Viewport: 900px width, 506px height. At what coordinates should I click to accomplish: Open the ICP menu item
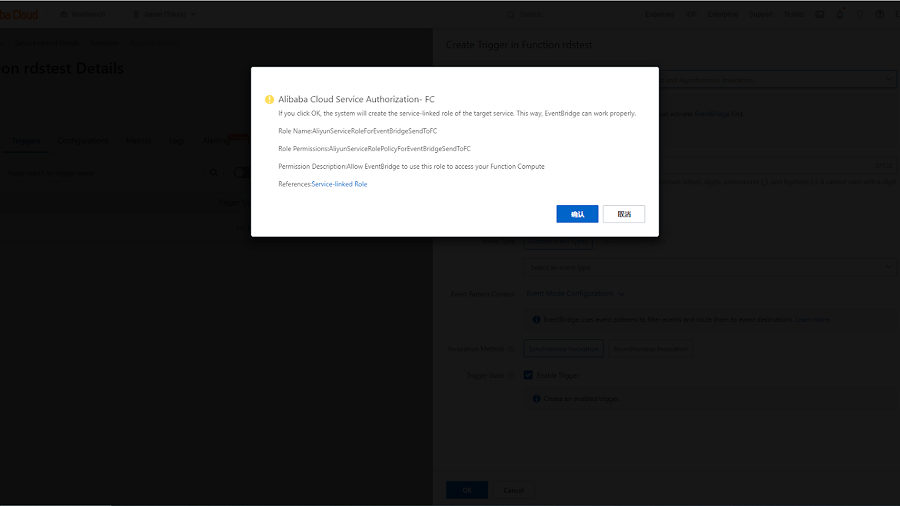(x=691, y=14)
